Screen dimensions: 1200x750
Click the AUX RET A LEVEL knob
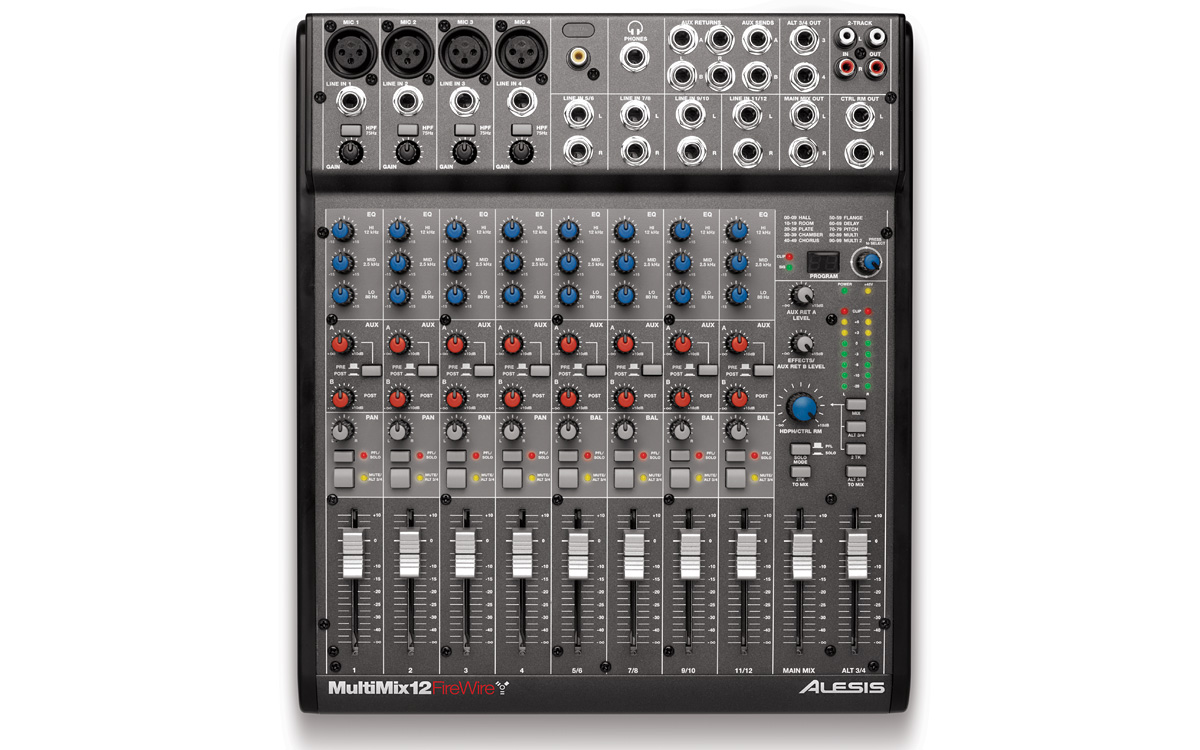[801, 294]
